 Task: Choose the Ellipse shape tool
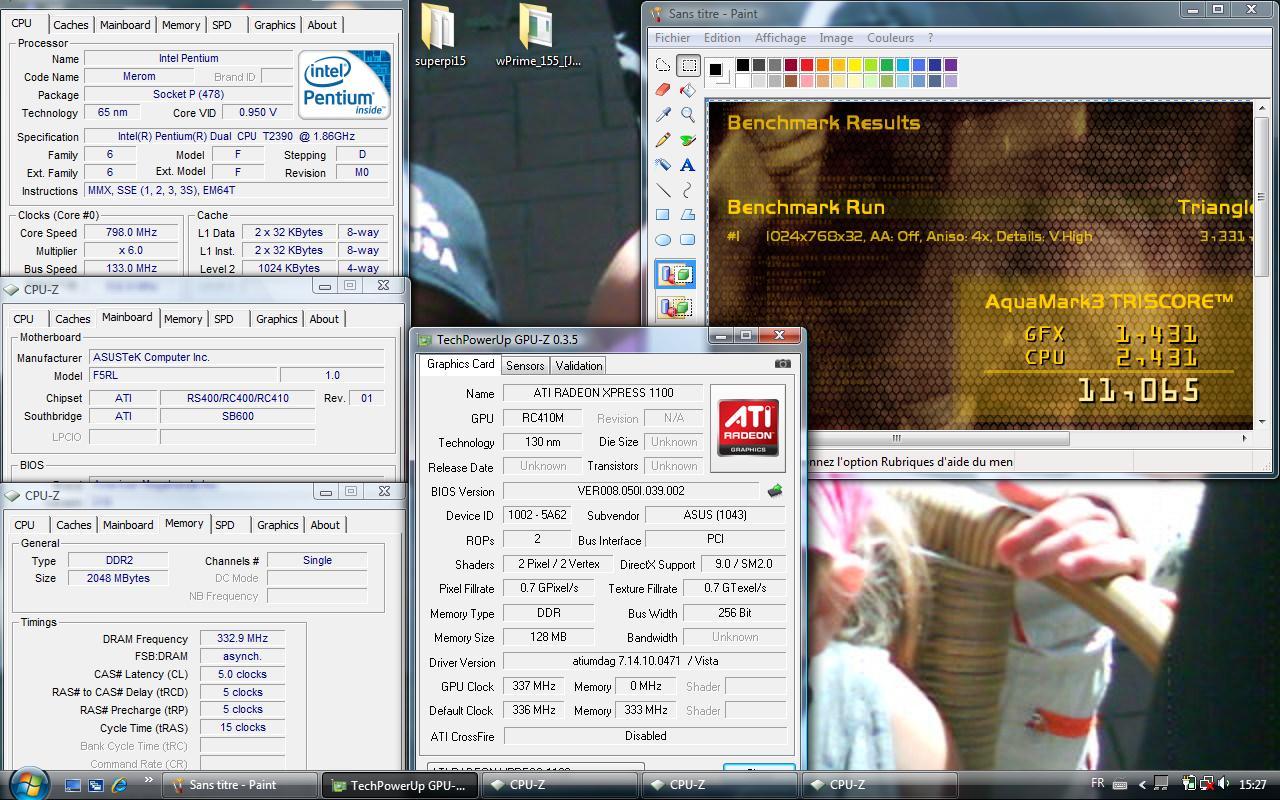[x=663, y=240]
